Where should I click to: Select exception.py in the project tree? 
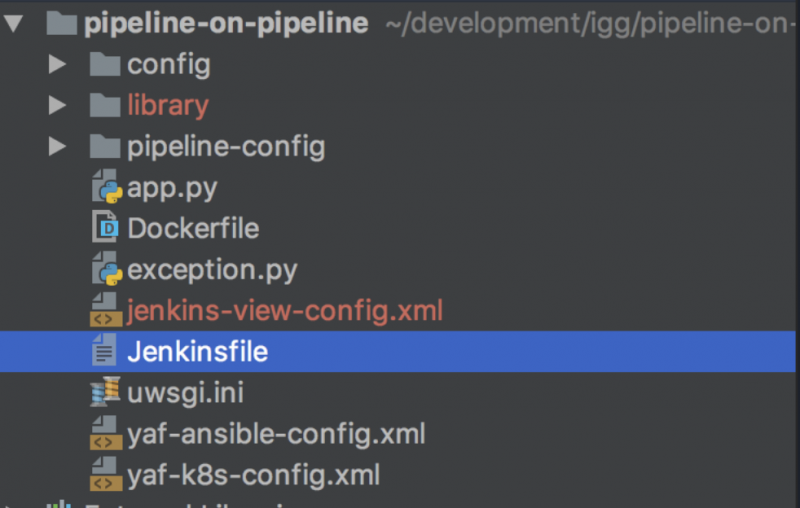tap(212, 270)
